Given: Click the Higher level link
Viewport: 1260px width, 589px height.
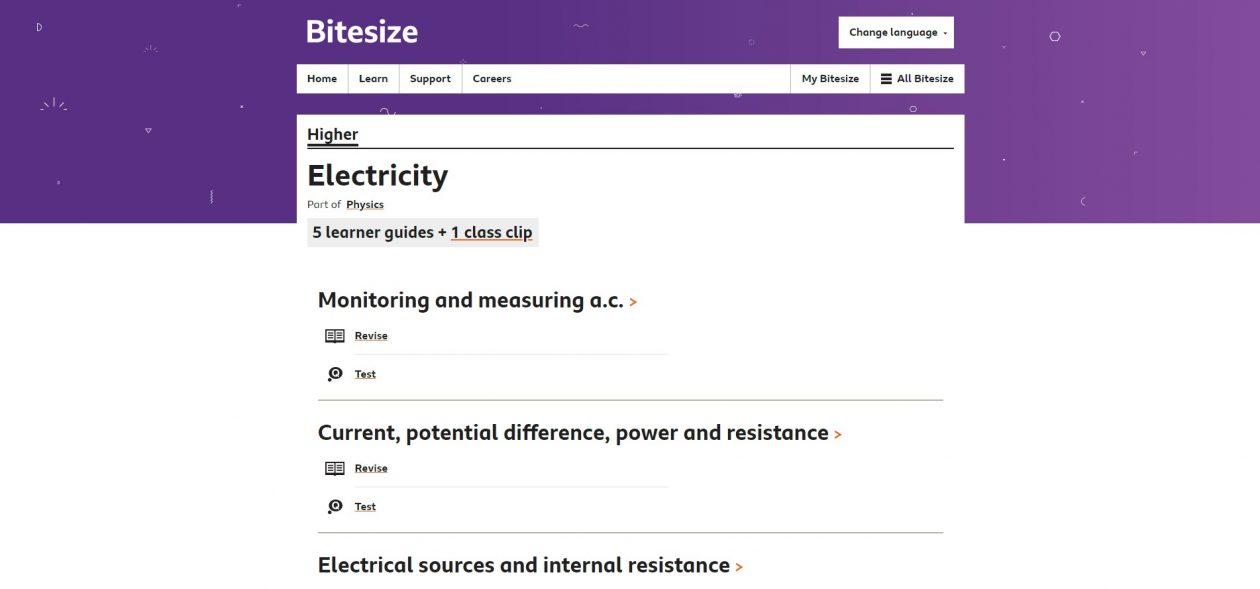Looking at the screenshot, I should 332,135.
